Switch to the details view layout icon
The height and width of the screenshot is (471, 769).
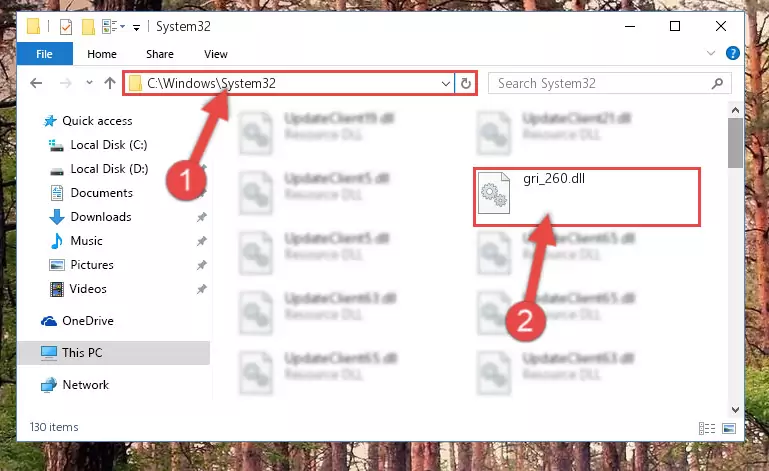click(707, 428)
